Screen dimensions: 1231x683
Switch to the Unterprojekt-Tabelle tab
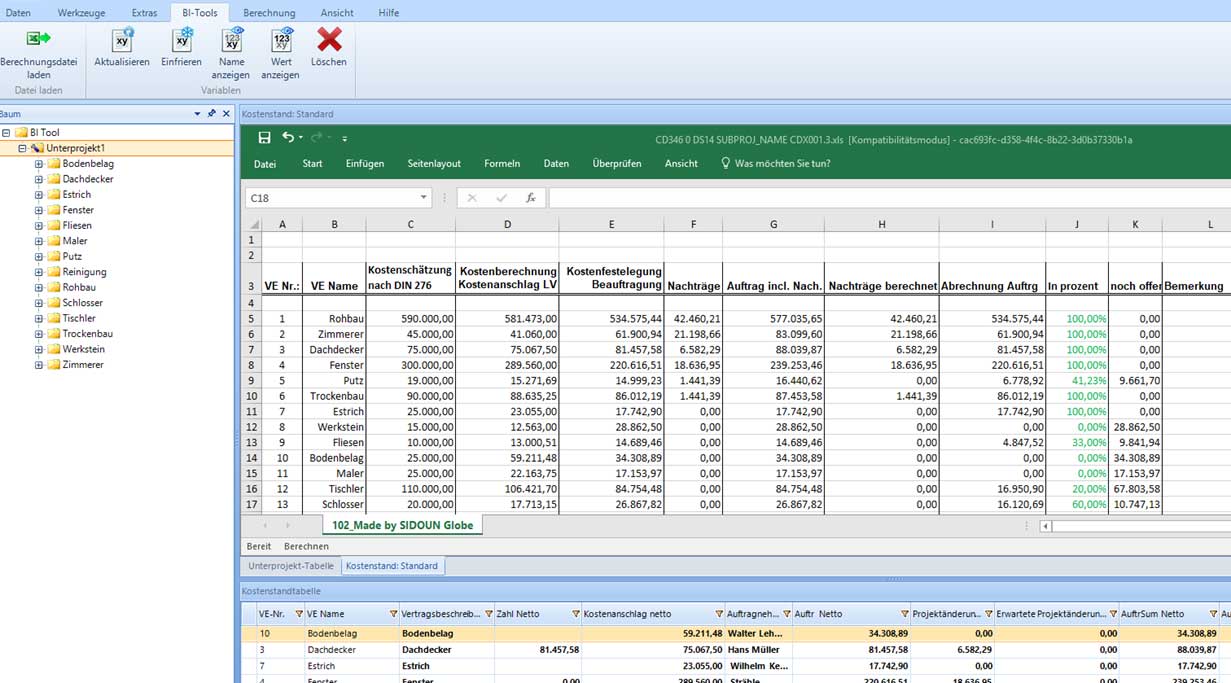pos(290,566)
